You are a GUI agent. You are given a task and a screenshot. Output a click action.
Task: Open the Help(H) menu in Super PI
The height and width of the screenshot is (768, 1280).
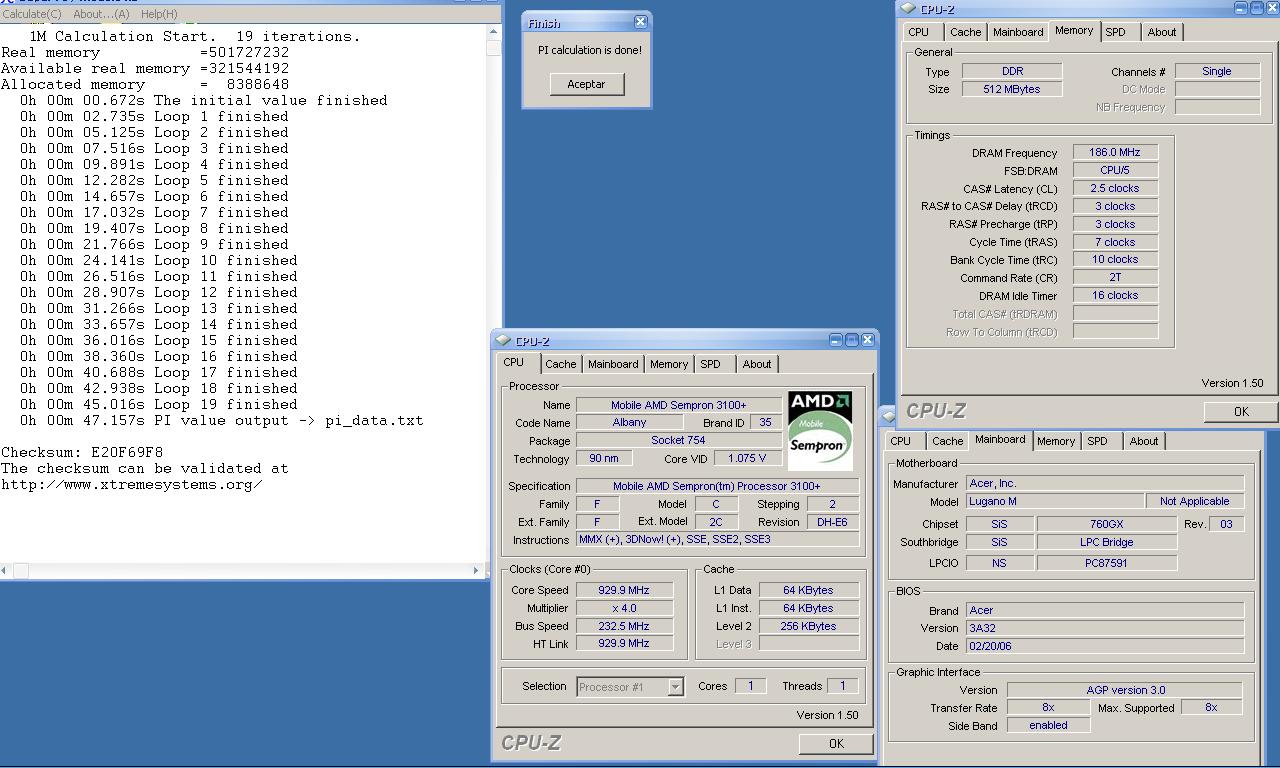click(x=159, y=14)
